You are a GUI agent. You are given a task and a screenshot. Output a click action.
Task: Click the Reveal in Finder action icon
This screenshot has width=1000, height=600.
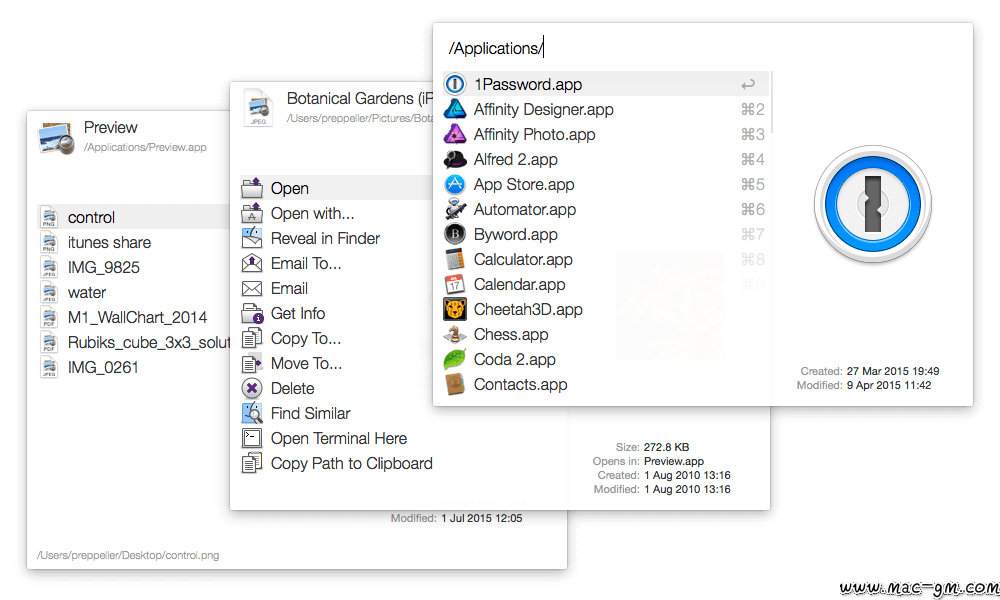[252, 238]
